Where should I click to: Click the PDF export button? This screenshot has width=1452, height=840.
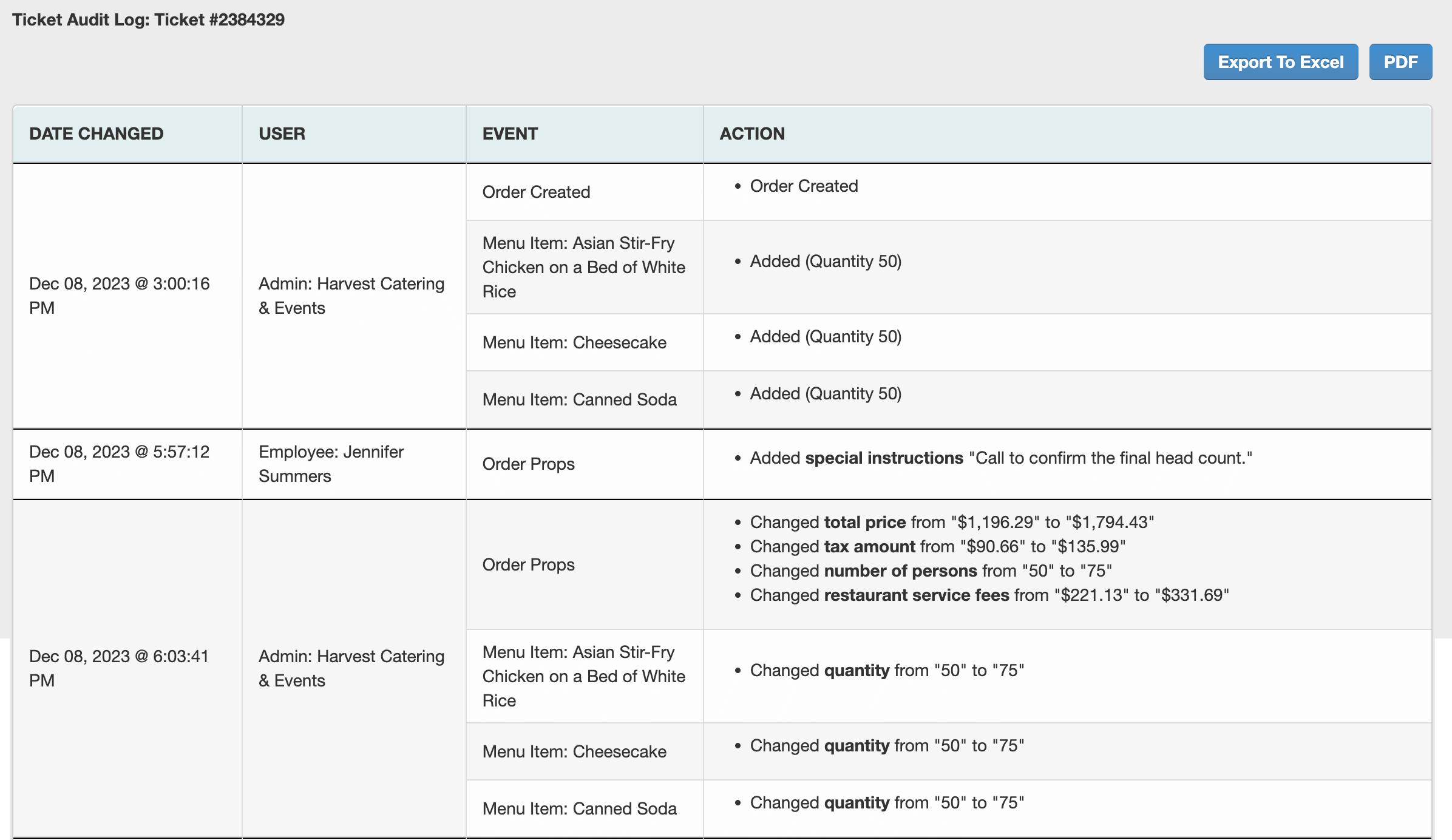tap(1400, 62)
